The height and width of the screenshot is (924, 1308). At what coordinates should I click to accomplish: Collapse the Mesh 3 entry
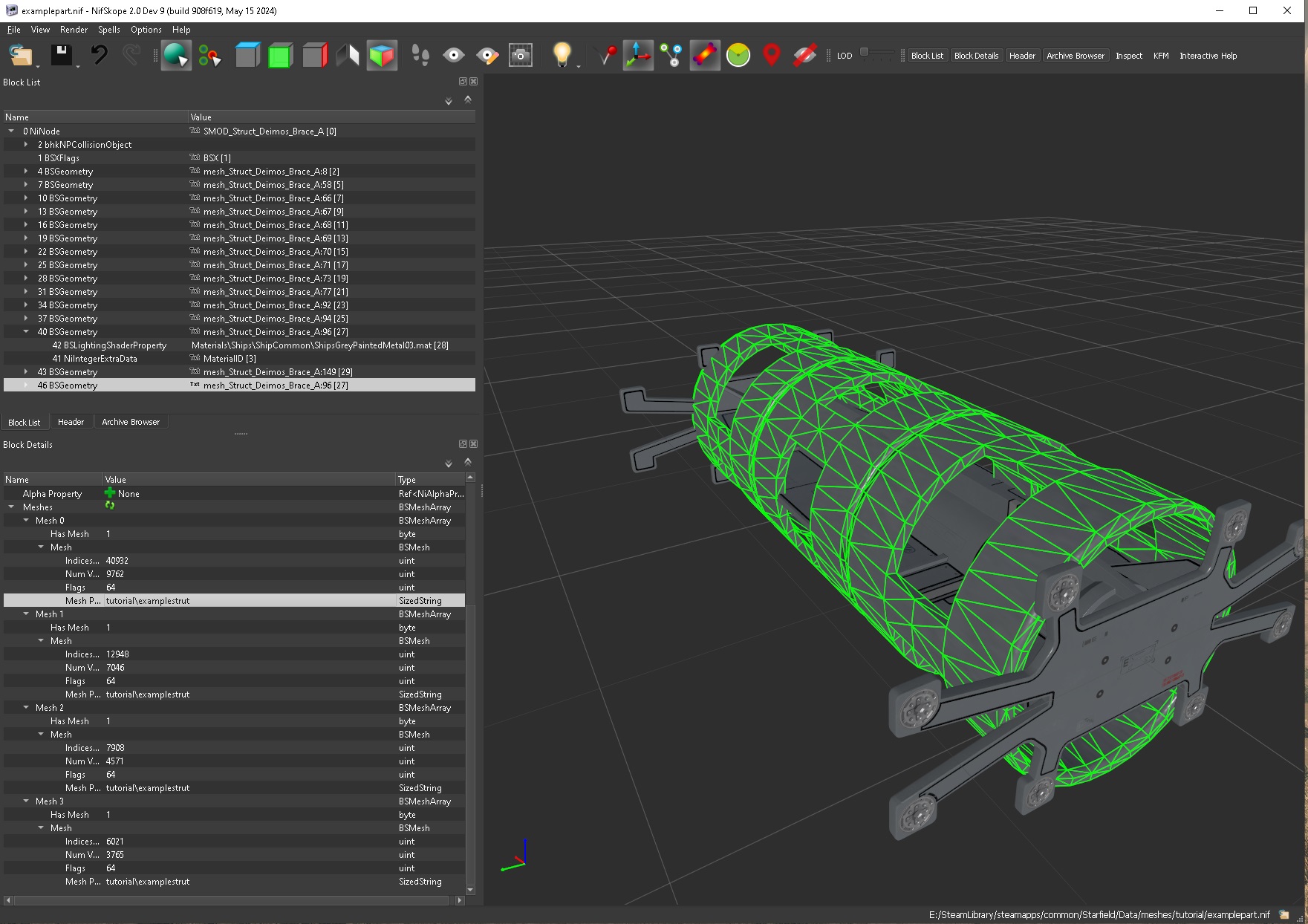click(26, 801)
